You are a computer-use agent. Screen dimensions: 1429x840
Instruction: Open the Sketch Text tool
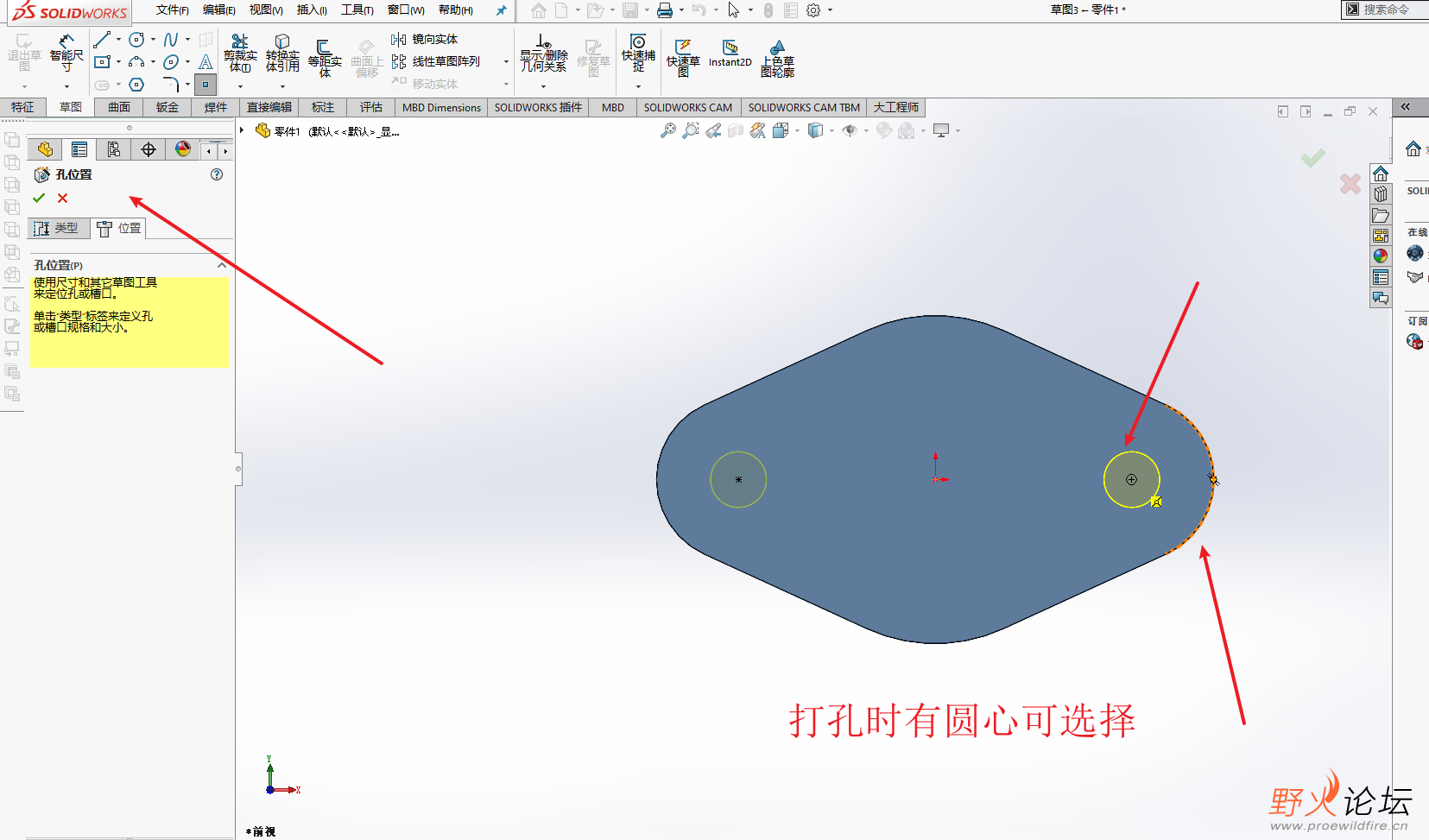(205, 62)
